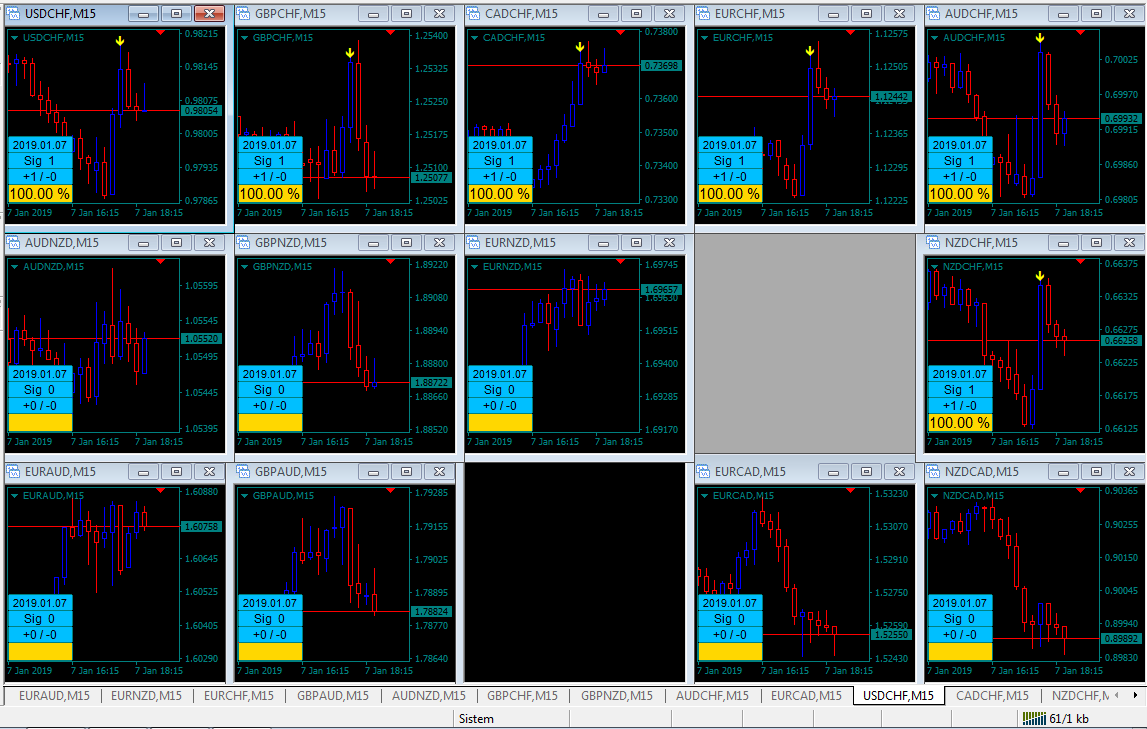Click the yellow signal arrow on USDCHF chart

(x=120, y=41)
